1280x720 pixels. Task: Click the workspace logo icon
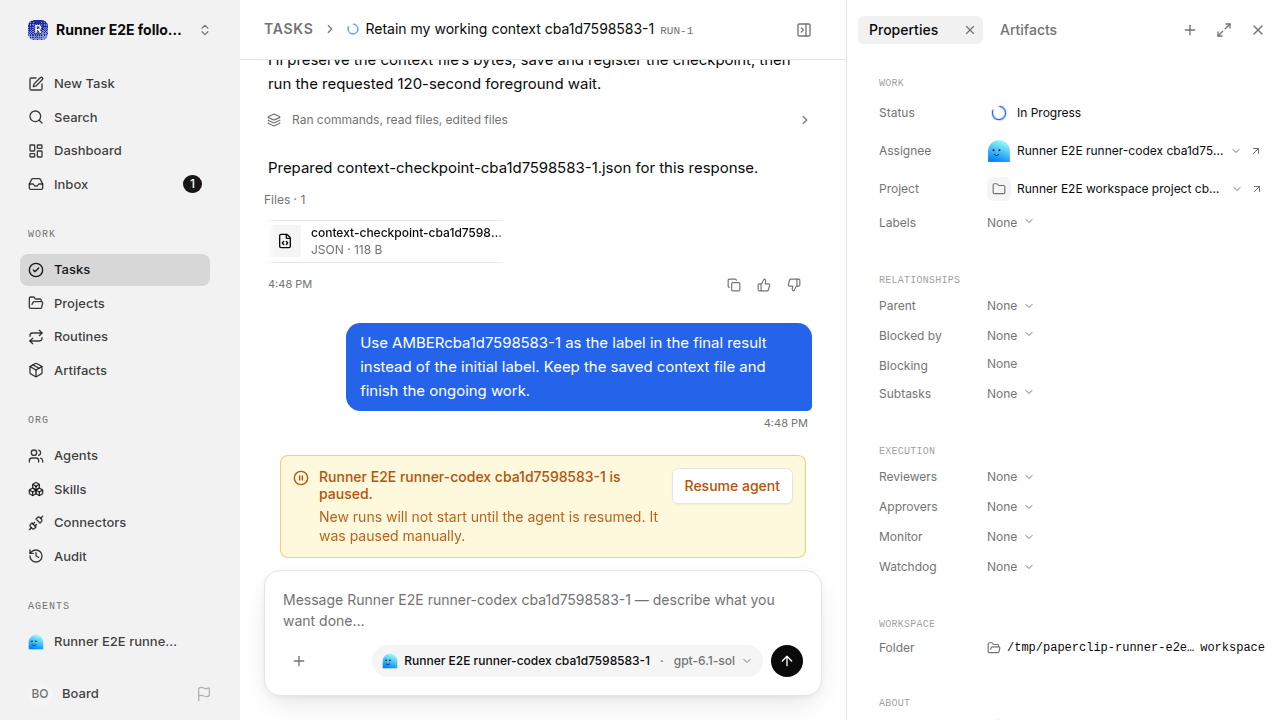(x=38, y=30)
